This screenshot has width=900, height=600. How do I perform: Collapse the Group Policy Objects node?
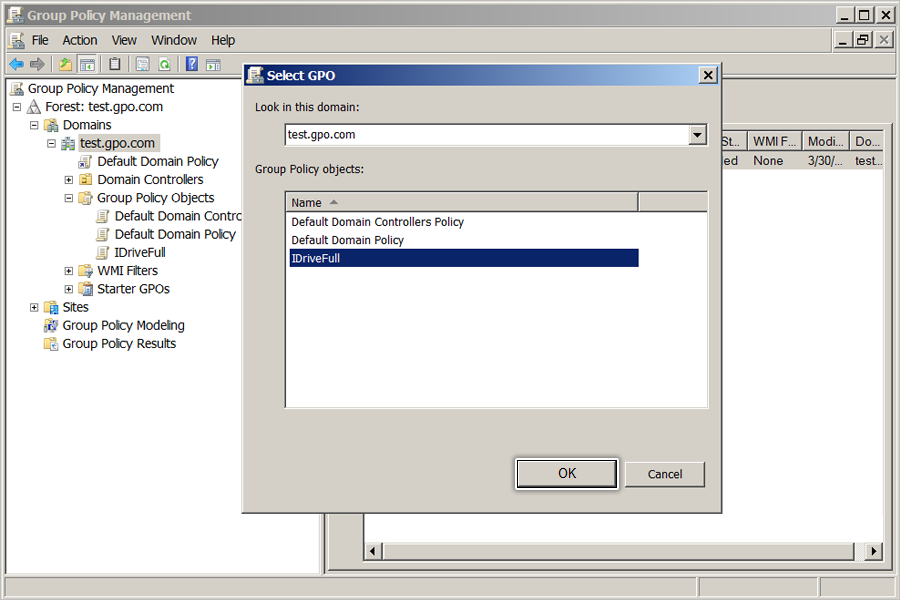tap(69, 198)
